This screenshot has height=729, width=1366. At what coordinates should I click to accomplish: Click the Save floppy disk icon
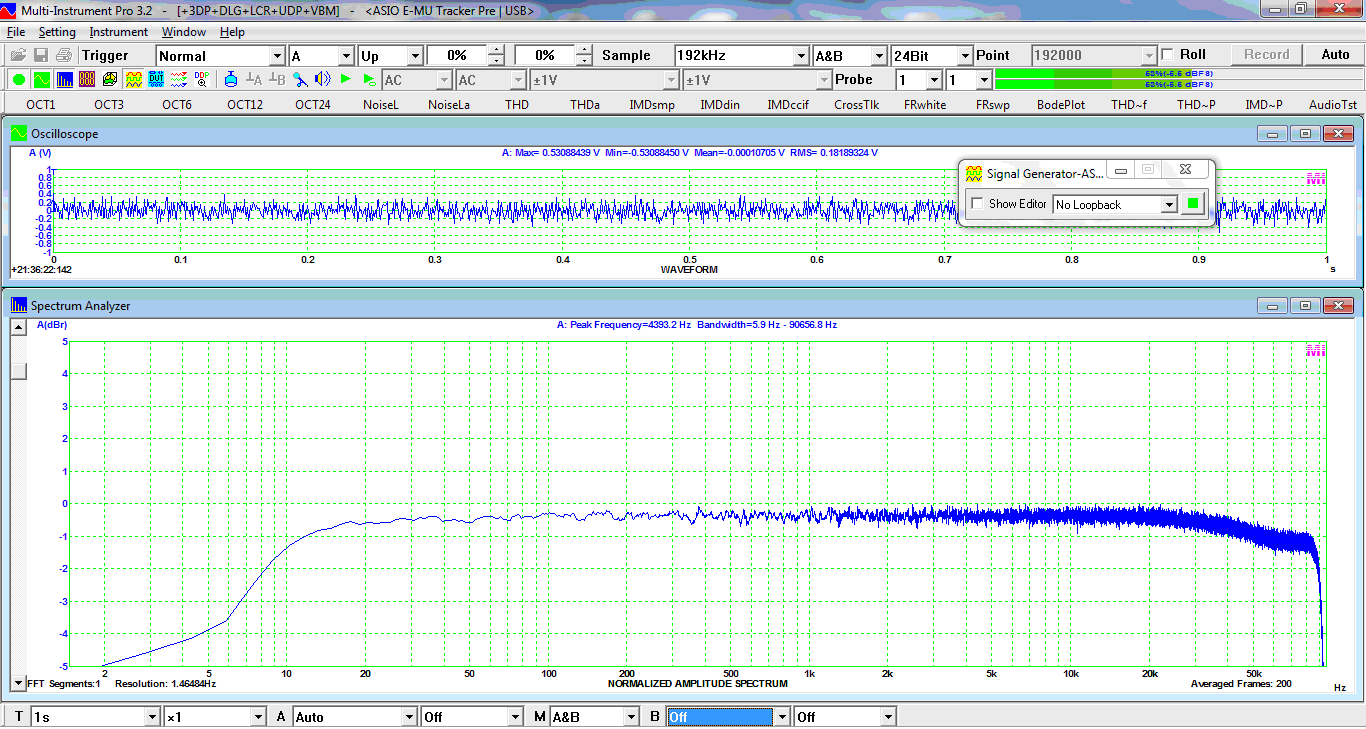point(41,55)
